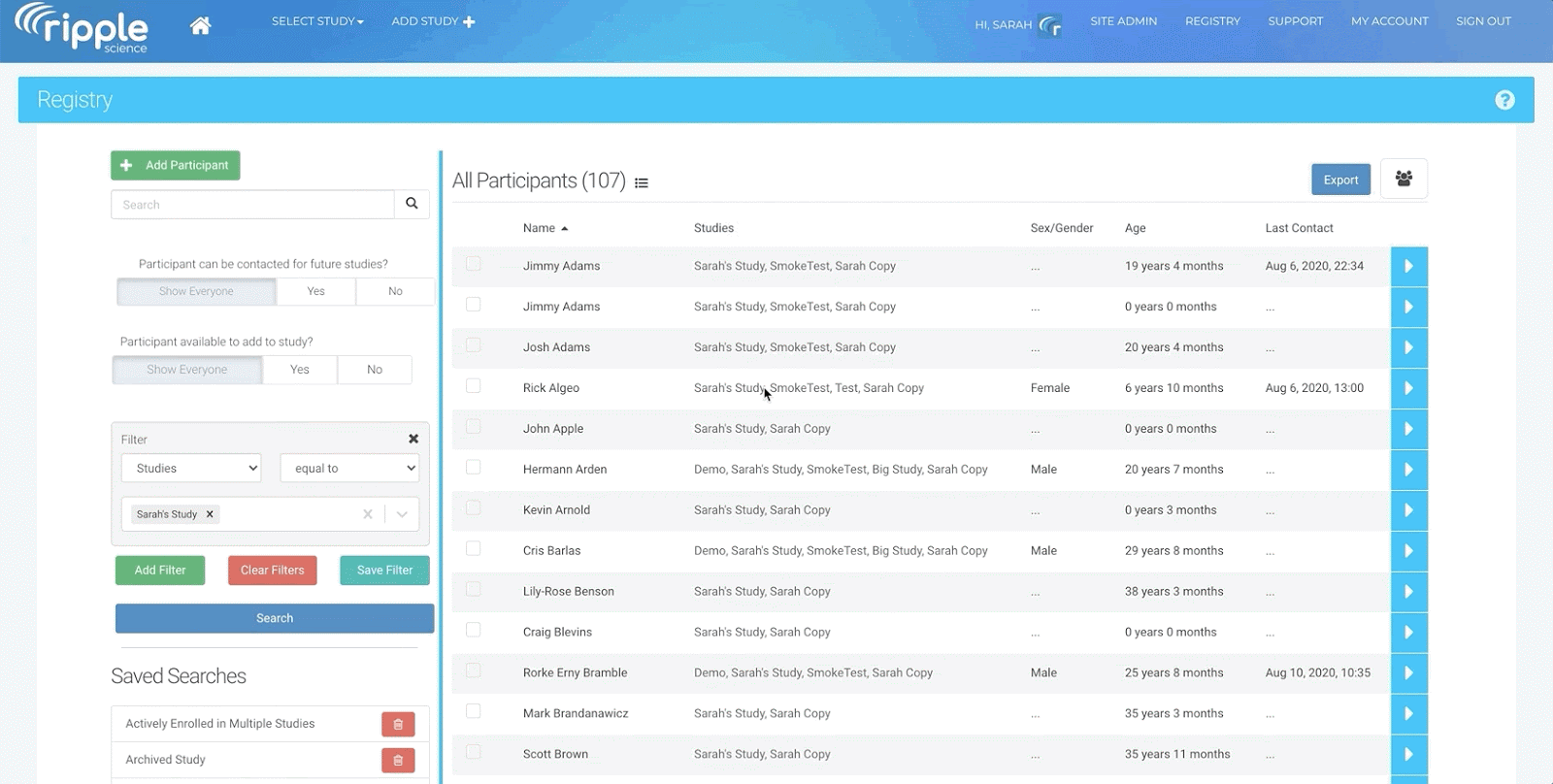This screenshot has width=1553, height=784.
Task: Select checkbox next to Hermann Arden
Action: [x=474, y=468]
